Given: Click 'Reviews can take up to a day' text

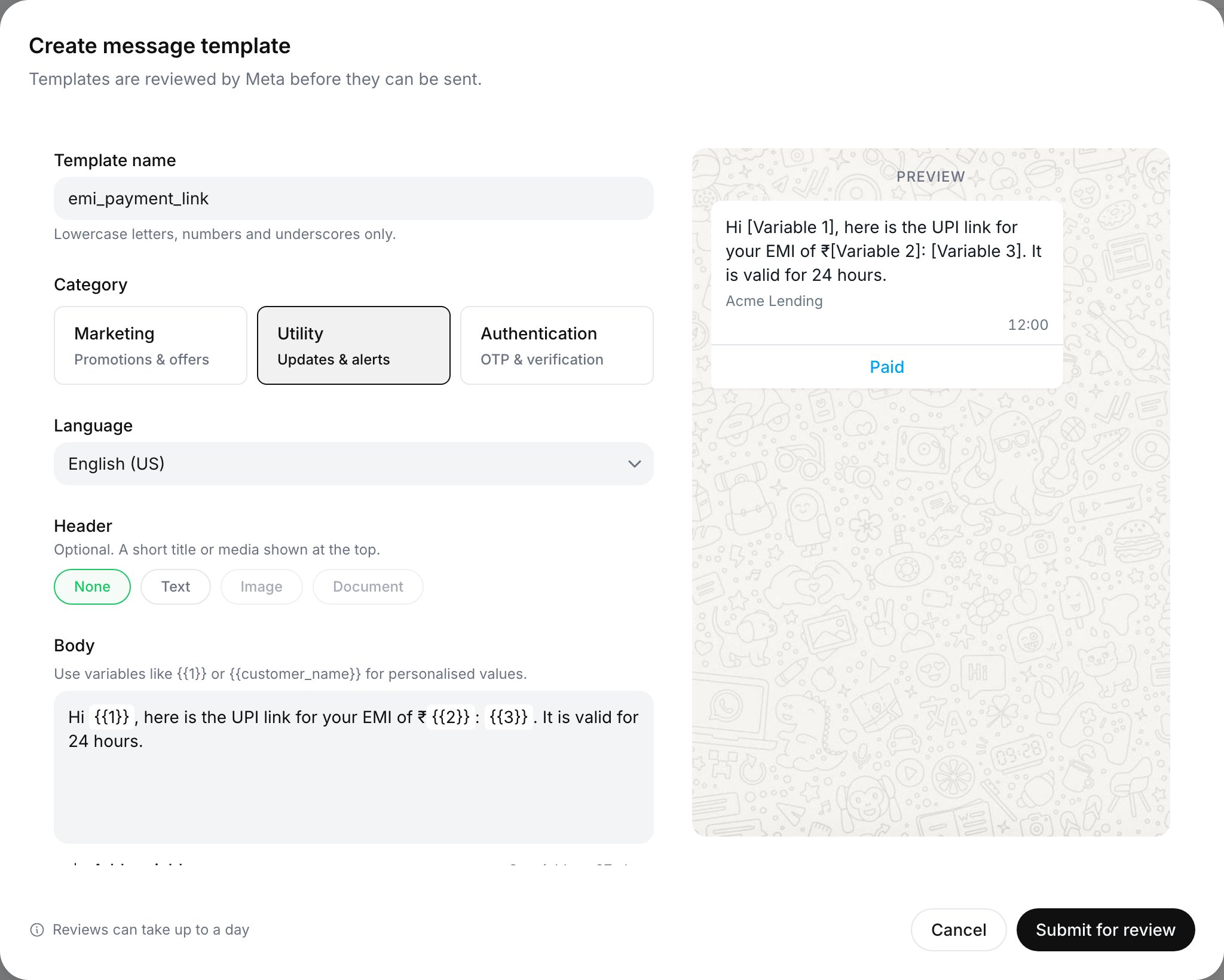Looking at the screenshot, I should (151, 930).
